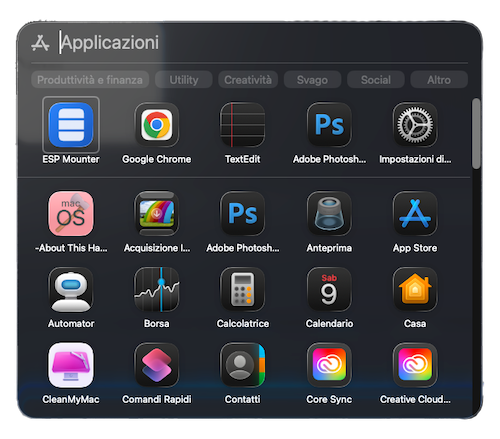The image size is (500, 439).
Task: Launch App Store
Action: click(x=415, y=214)
